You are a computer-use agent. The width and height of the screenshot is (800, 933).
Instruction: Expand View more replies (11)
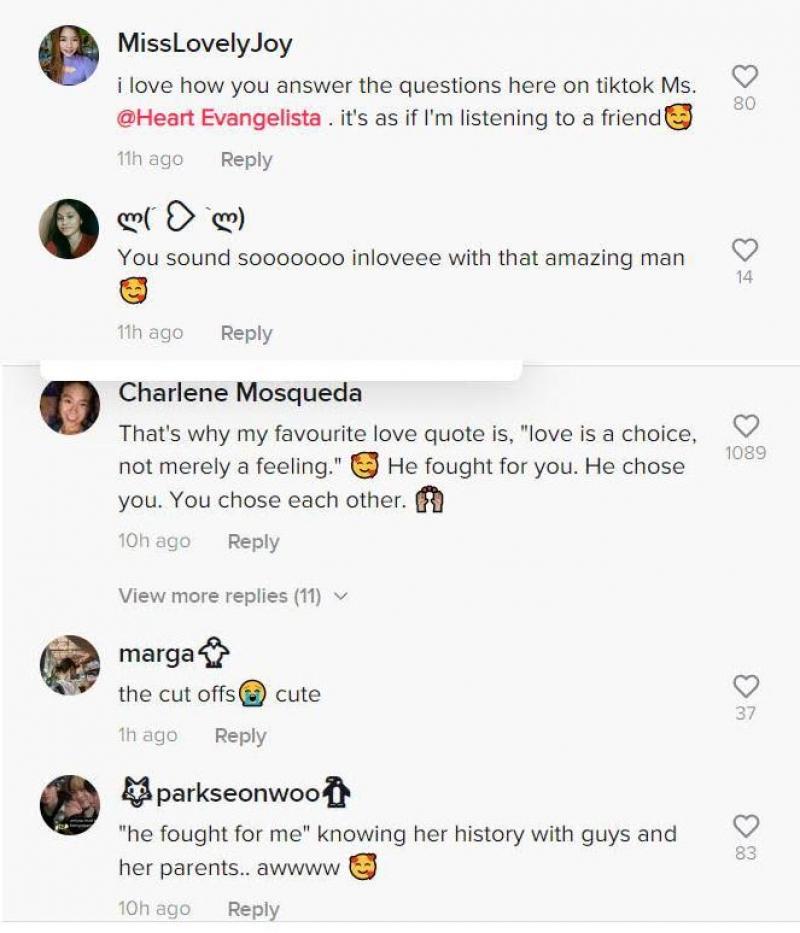pos(220,596)
